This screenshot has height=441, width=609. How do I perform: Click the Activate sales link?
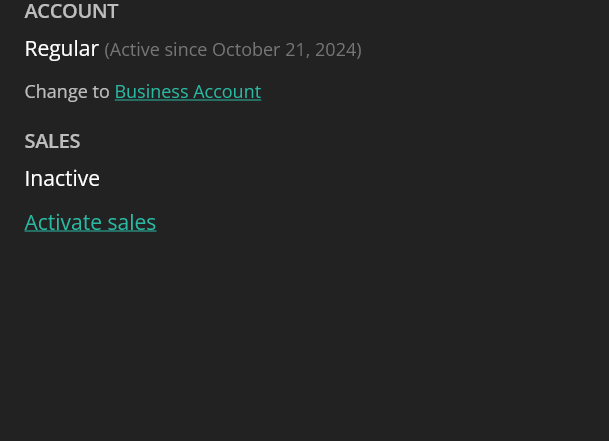(x=90, y=222)
